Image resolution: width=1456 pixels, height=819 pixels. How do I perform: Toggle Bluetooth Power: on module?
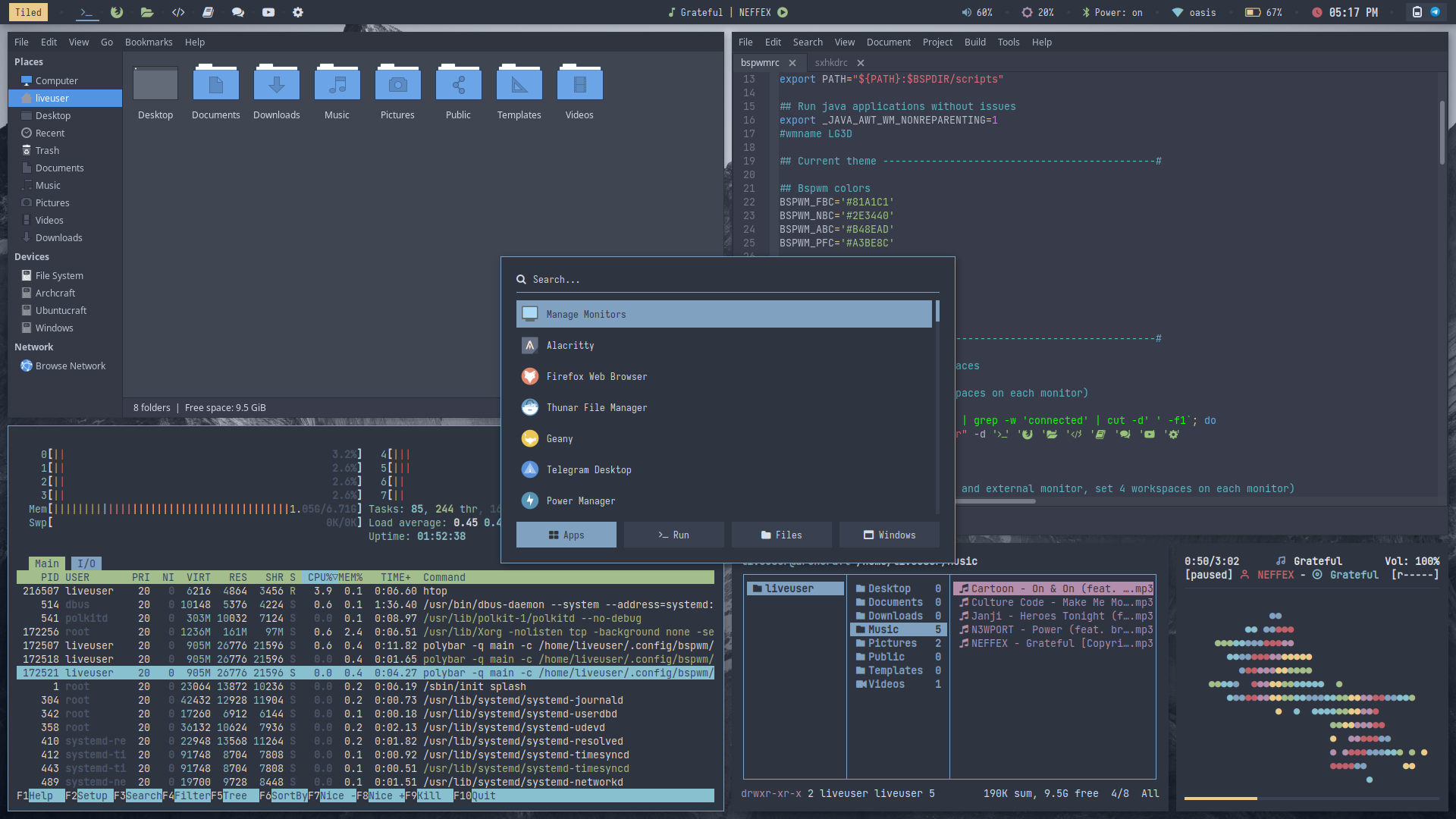[1112, 12]
